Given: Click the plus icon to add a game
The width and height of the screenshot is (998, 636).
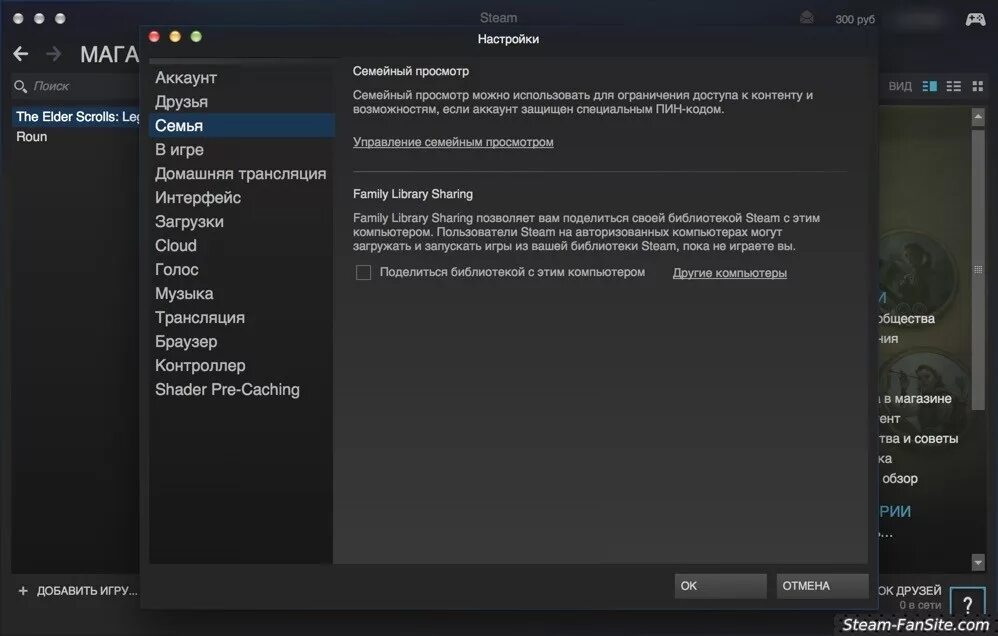Looking at the screenshot, I should 23,591.
